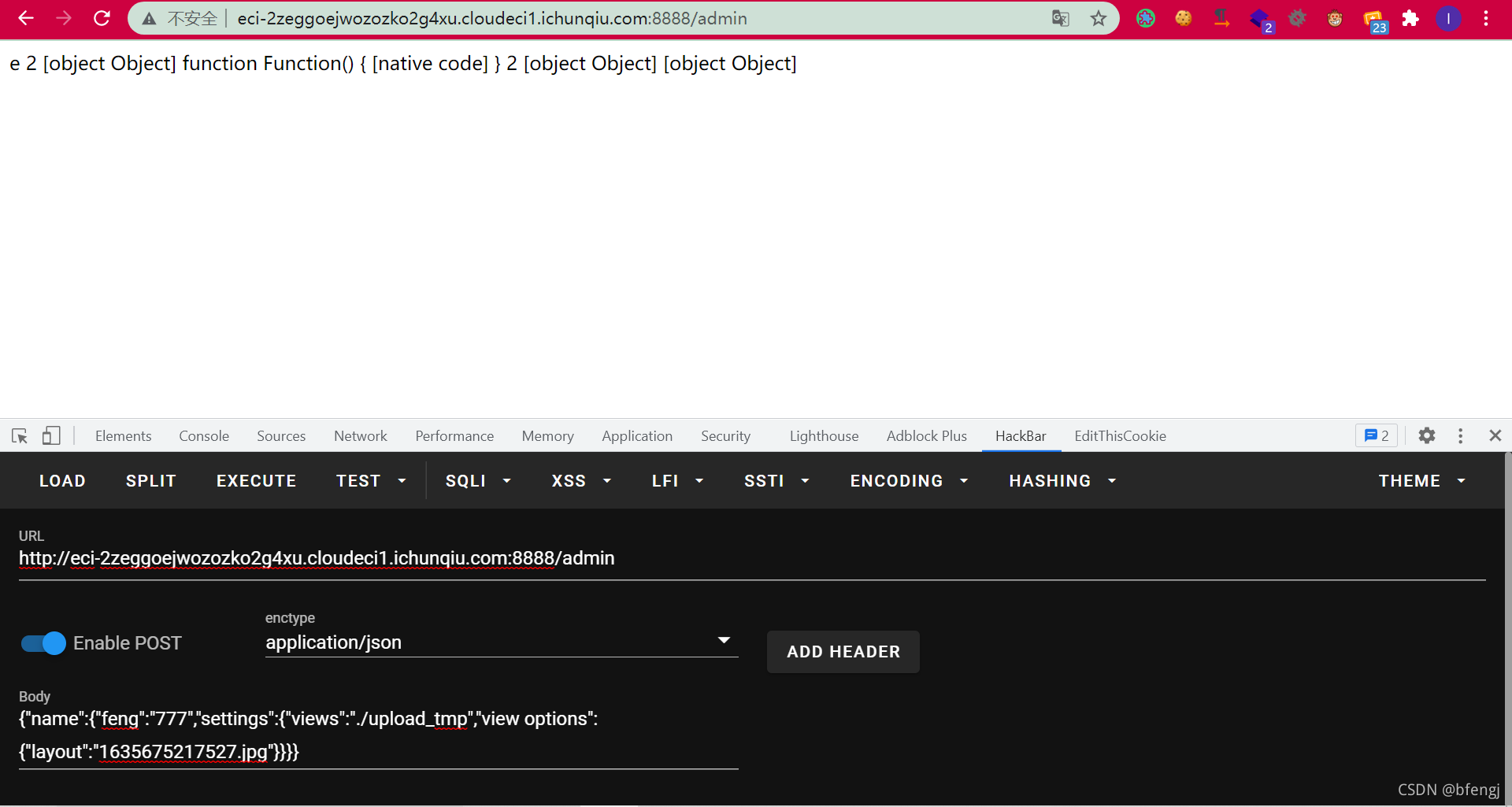
Task: Bookmark this page with the star icon
Action: (1099, 18)
